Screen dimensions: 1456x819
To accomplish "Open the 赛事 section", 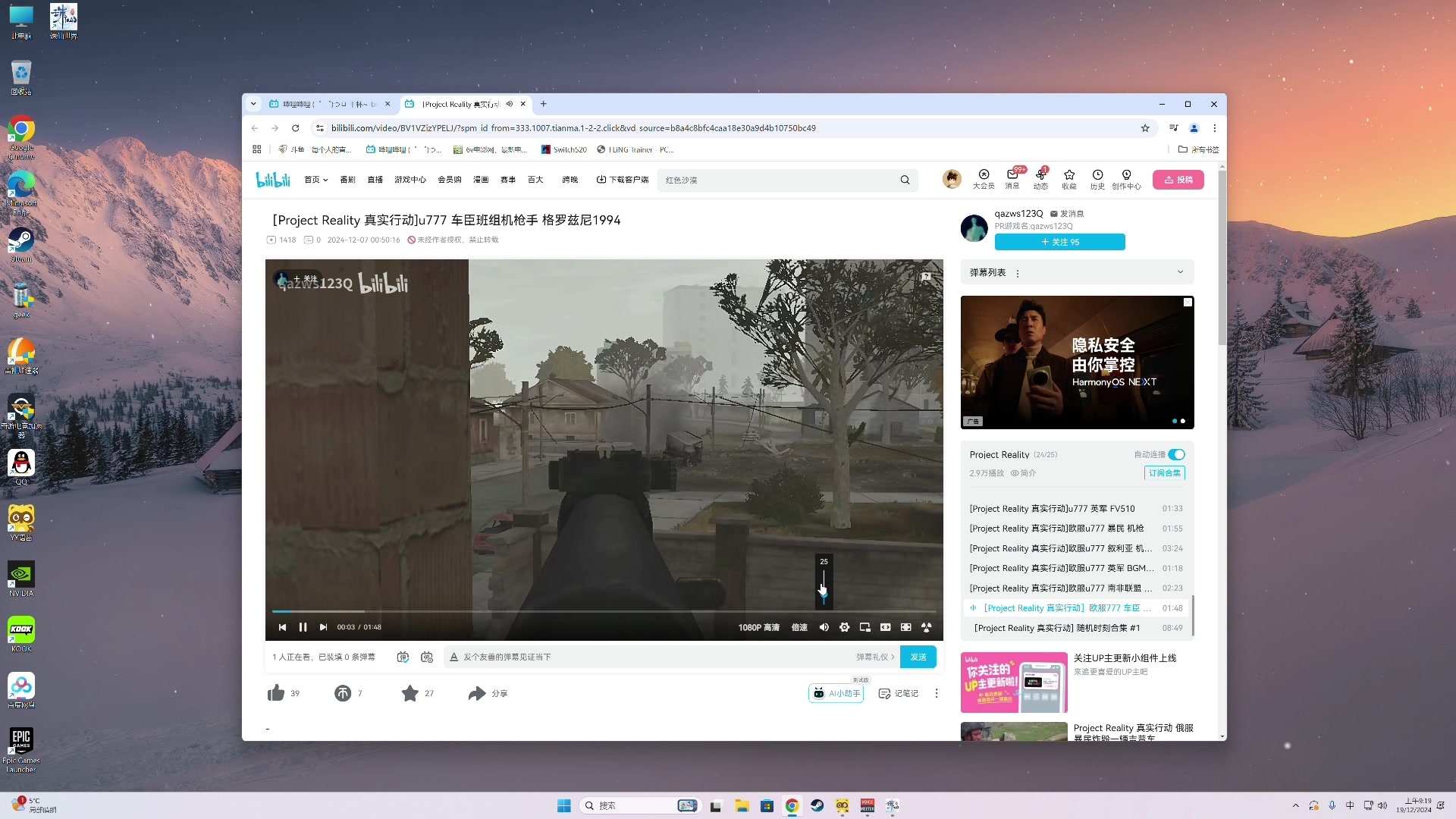I will coord(507,180).
